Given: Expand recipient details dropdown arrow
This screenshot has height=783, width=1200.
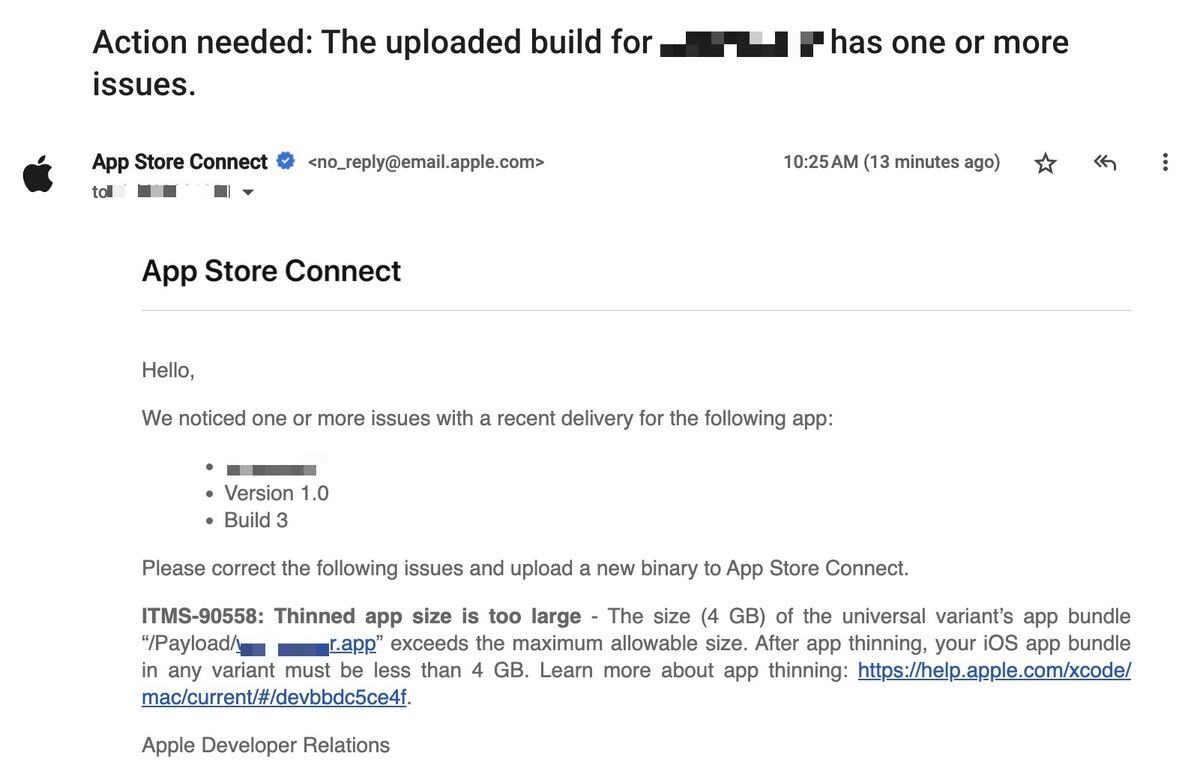Looking at the screenshot, I should (248, 192).
